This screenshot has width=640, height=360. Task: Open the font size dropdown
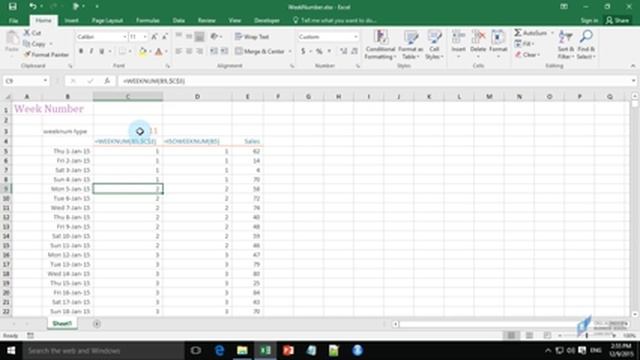(144, 37)
